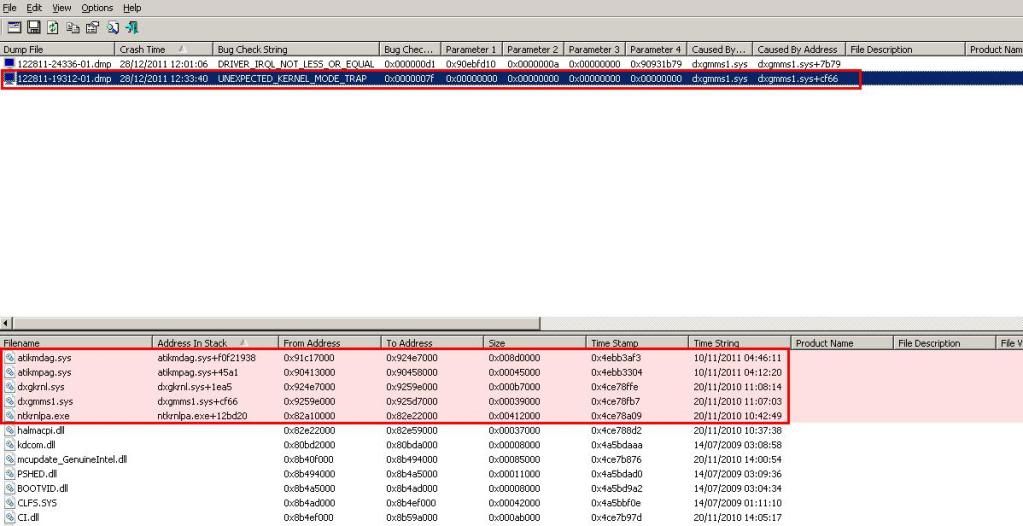Select the atikmdag.sys driver file icon
The width and height of the screenshot is (1023, 526).
click(10, 357)
